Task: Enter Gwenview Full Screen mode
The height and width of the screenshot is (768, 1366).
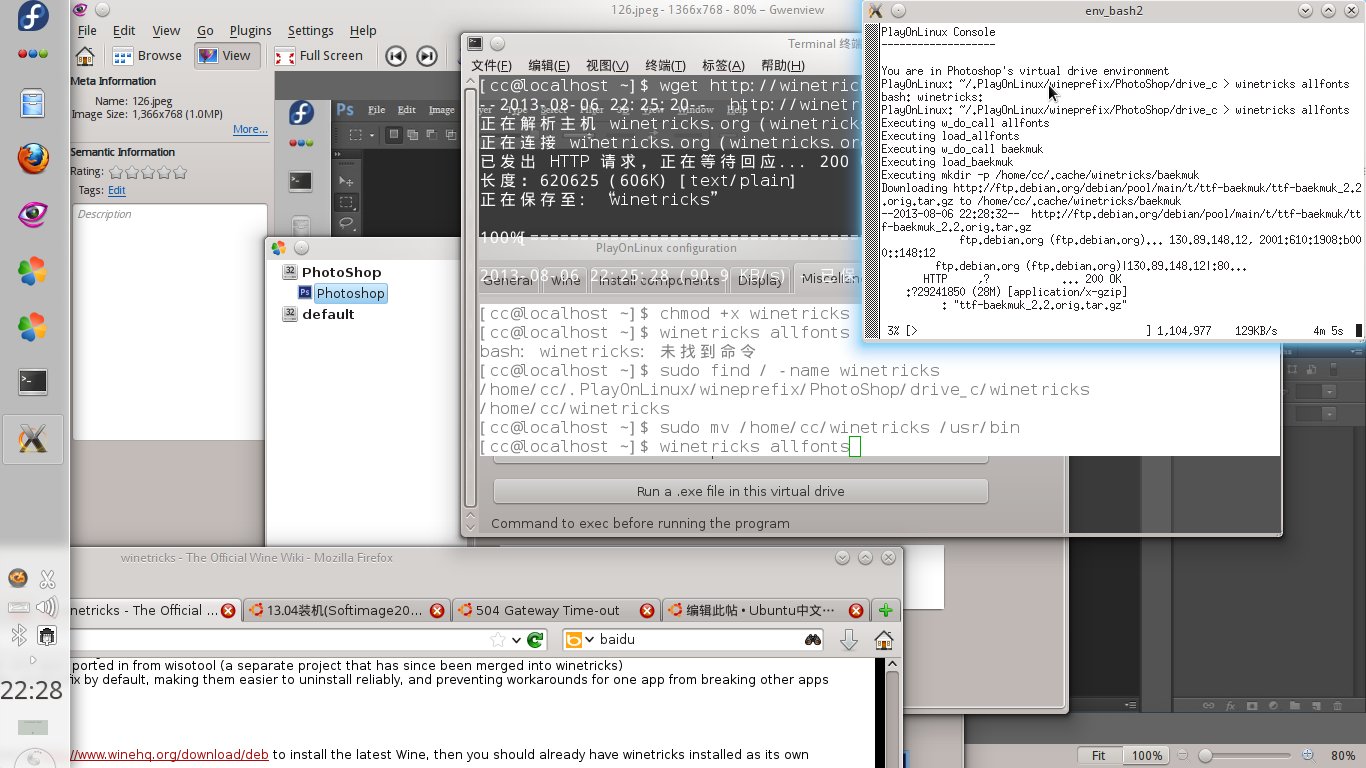Action: tap(319, 56)
